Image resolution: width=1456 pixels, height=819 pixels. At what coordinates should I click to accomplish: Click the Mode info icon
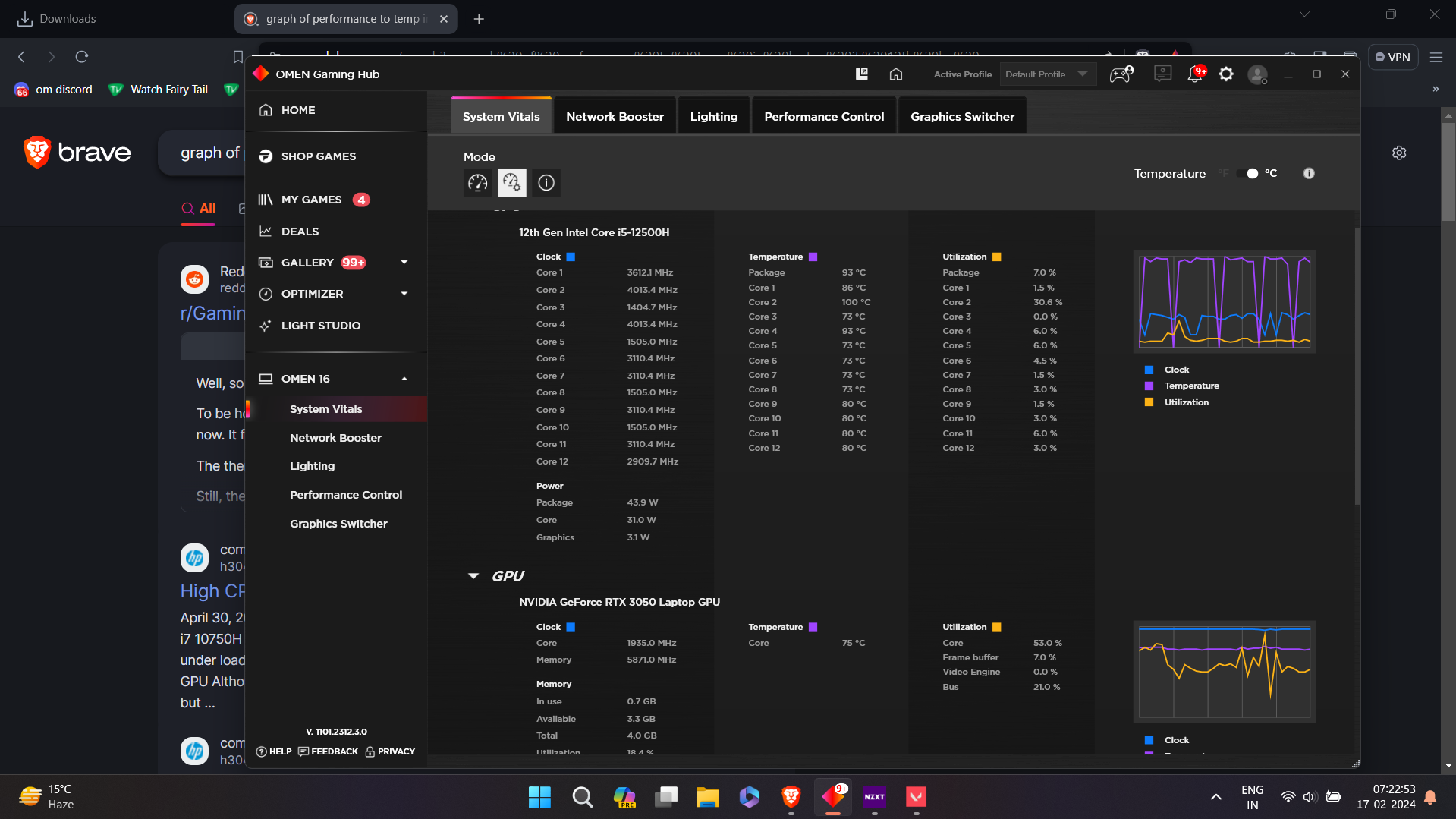click(546, 182)
